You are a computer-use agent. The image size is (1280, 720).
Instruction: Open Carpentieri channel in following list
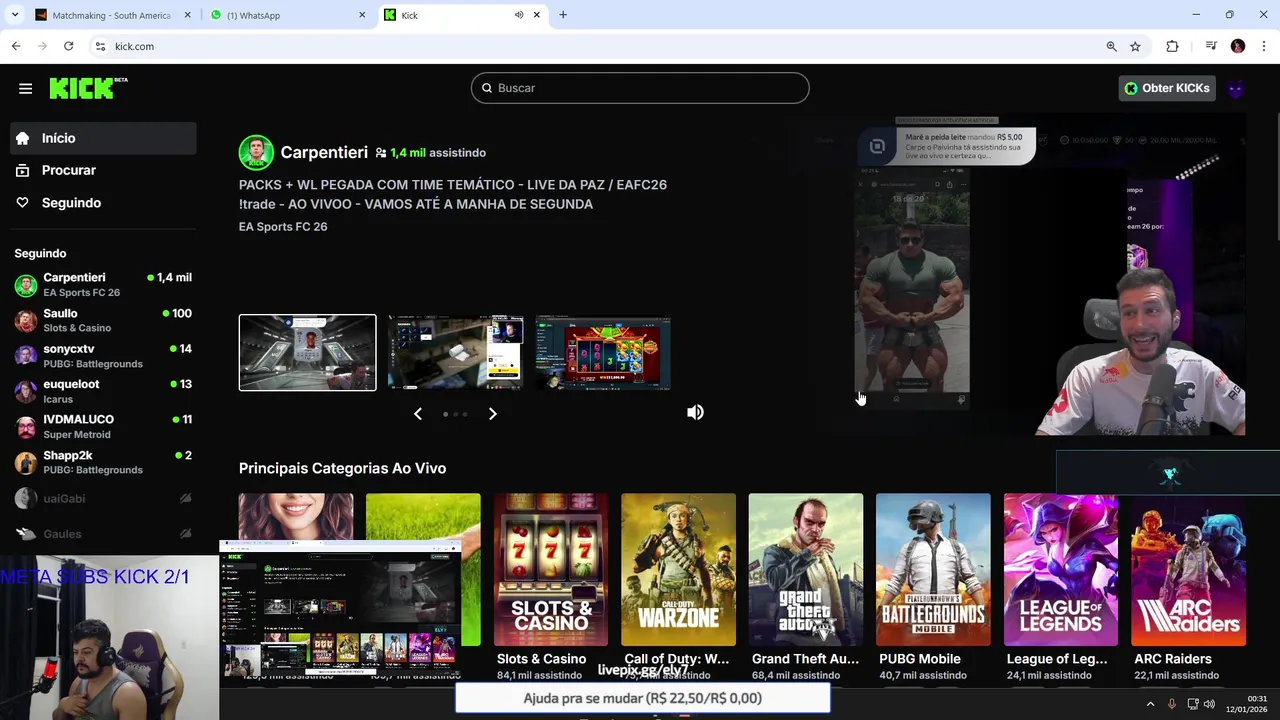103,285
